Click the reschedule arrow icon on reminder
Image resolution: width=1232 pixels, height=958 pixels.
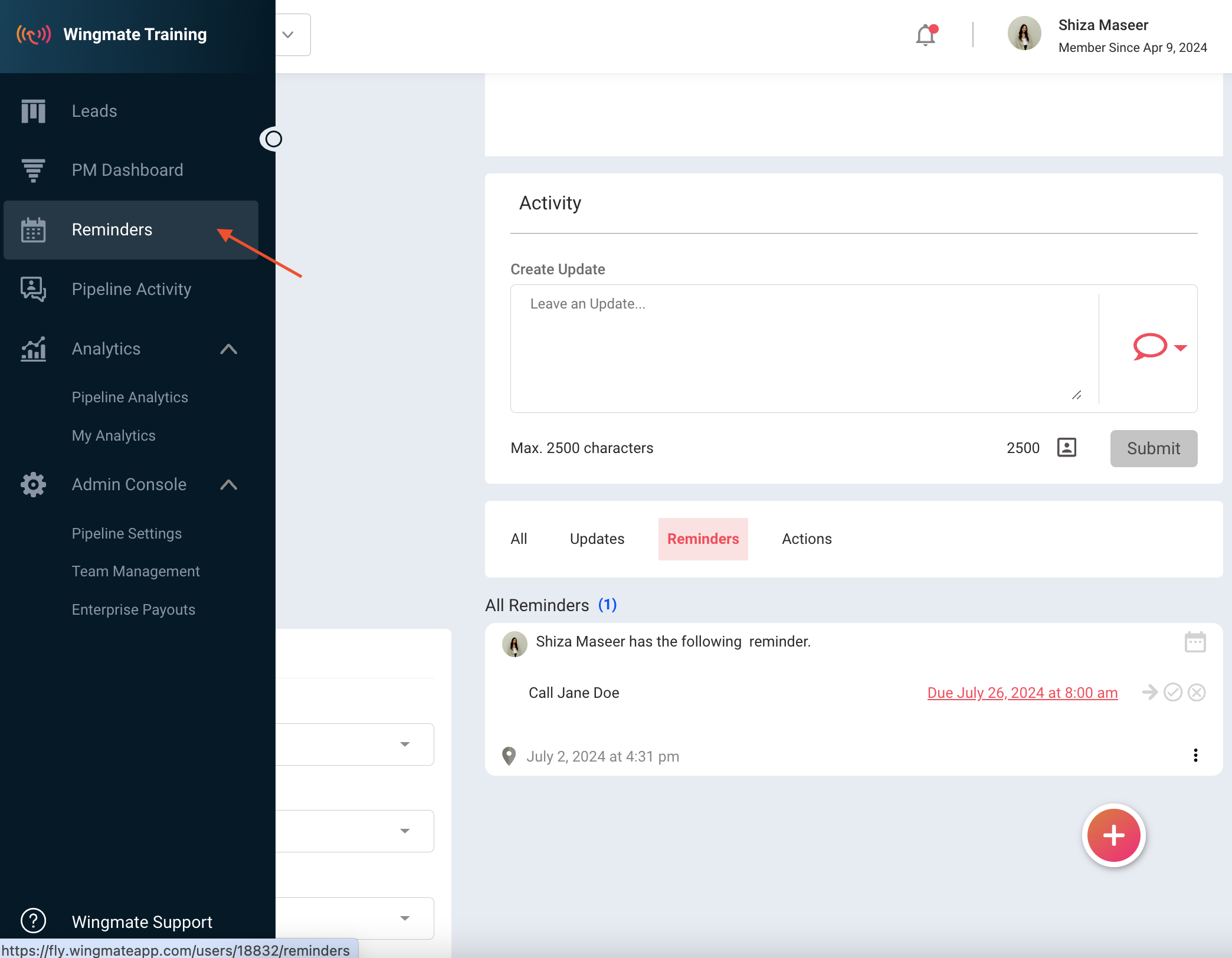click(x=1150, y=692)
